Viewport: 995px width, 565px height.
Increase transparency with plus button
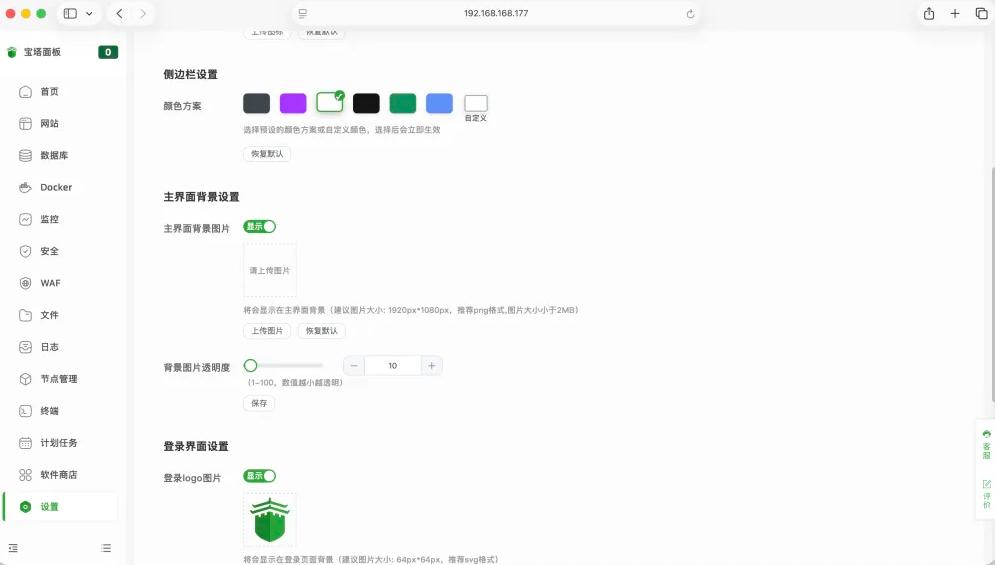(x=432, y=366)
